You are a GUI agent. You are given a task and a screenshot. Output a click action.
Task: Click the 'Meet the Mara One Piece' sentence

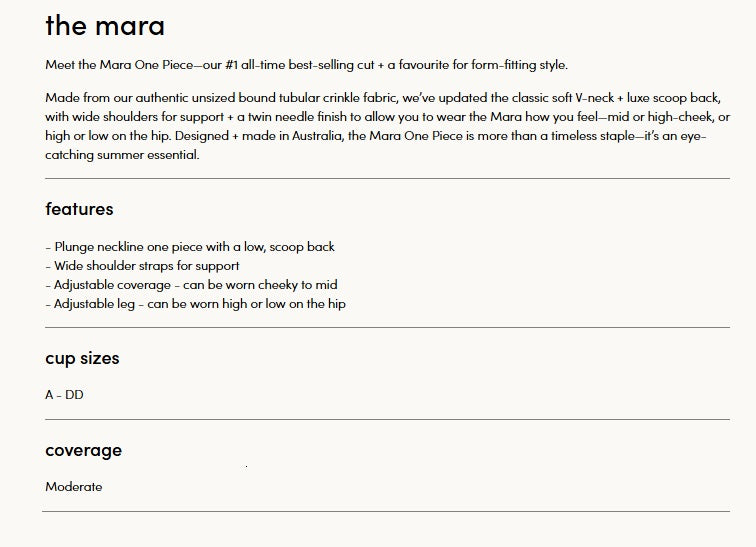tap(307, 65)
